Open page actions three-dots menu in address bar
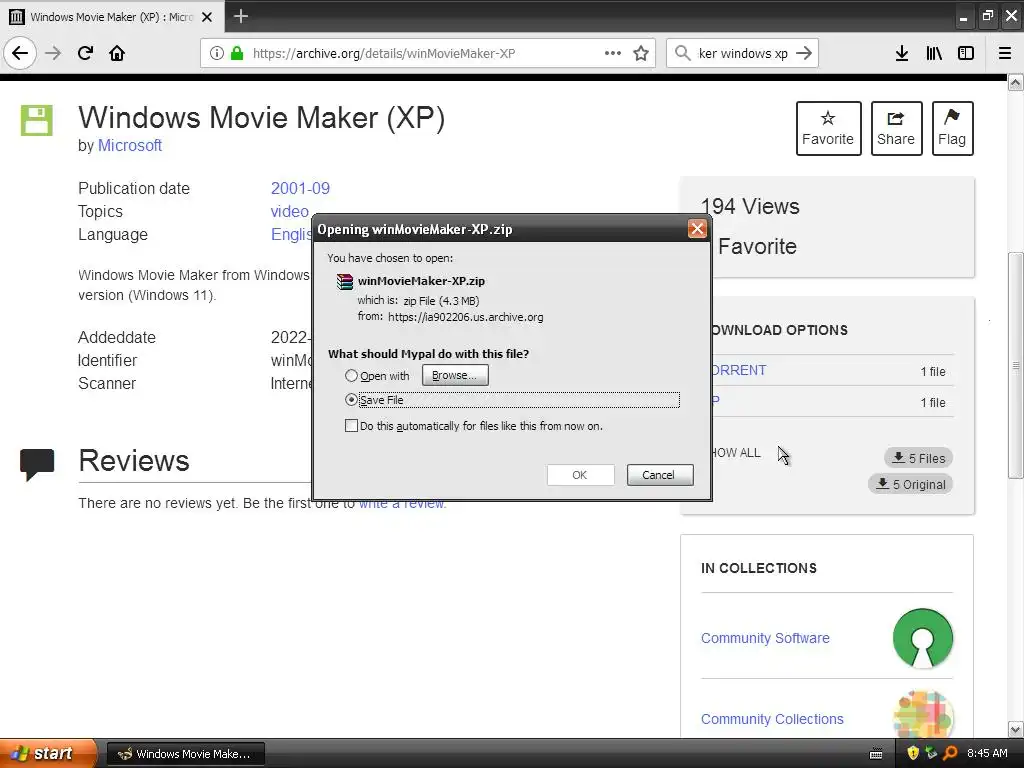Screen dimensions: 1024x768 pos(613,53)
